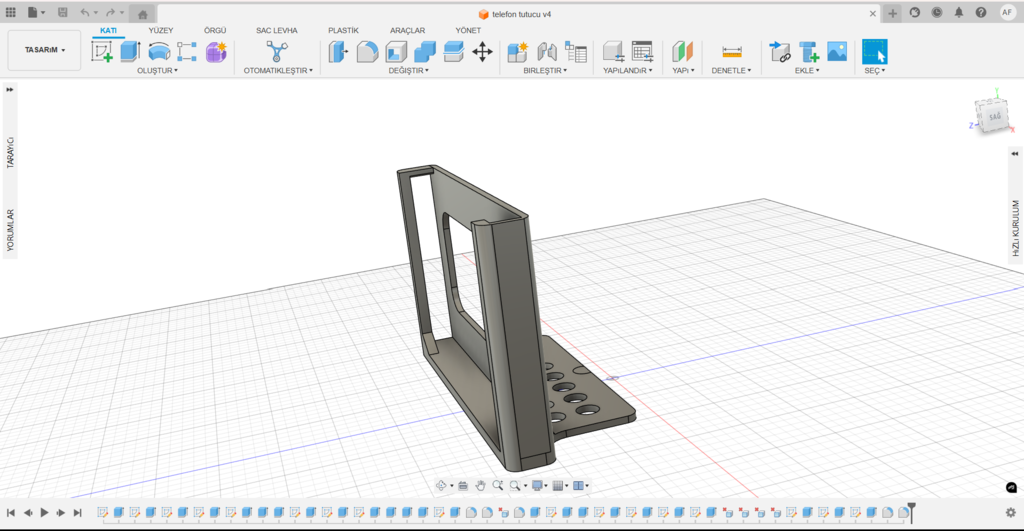This screenshot has width=1024, height=531.
Task: Click the Insert Derive link icon
Action: pos(780,52)
